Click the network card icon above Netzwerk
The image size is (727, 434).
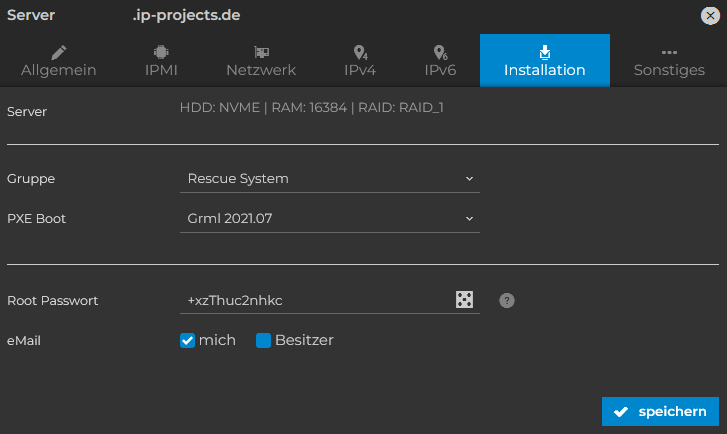[261, 52]
